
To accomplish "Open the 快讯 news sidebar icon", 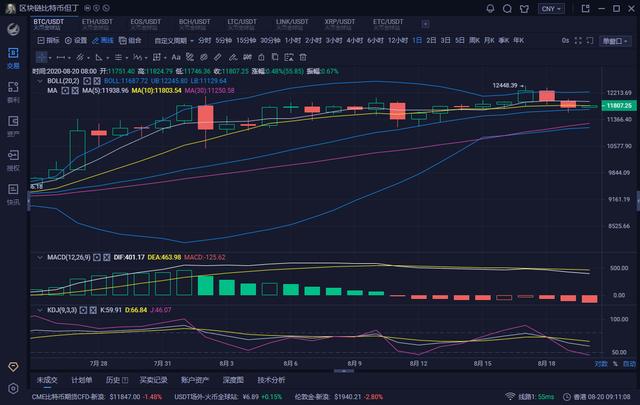I will pyautogui.click(x=13, y=194).
